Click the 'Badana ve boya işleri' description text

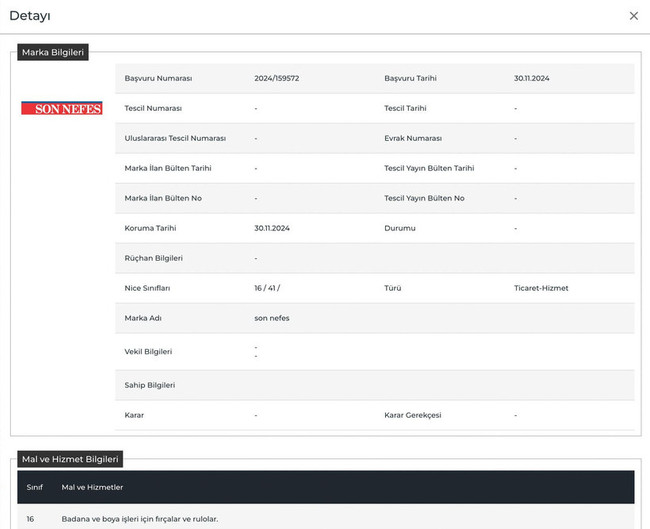tap(140, 519)
